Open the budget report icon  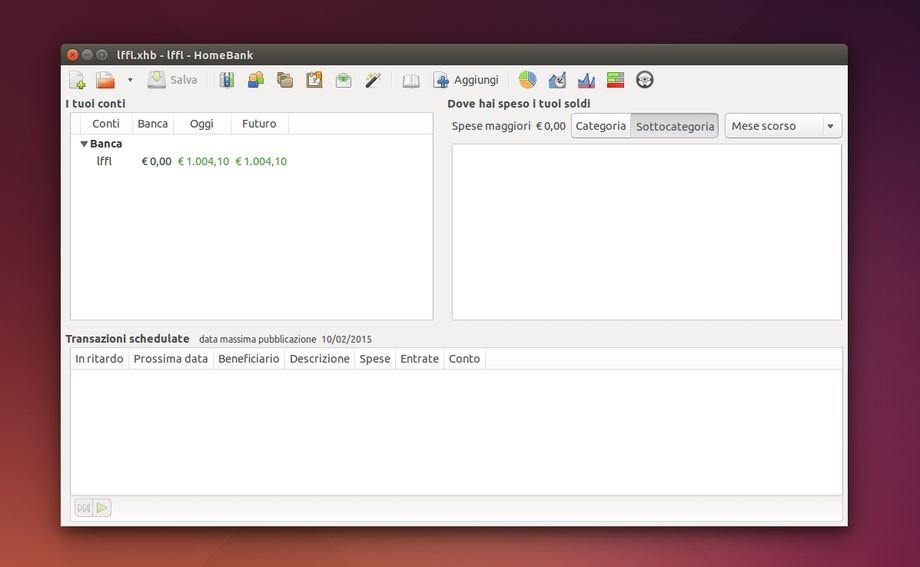pos(615,80)
